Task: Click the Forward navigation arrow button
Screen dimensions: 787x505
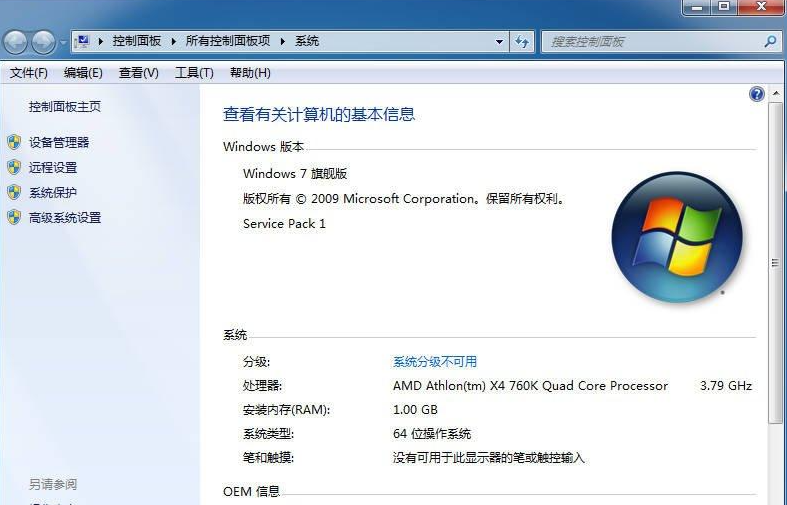Action: coord(43,42)
